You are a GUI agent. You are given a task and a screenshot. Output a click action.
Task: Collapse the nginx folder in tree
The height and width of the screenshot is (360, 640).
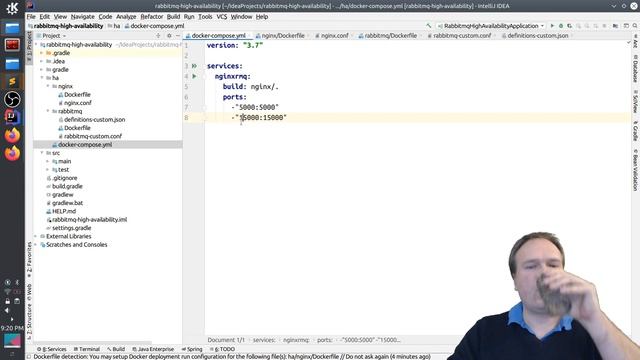pyautogui.click(x=48, y=86)
